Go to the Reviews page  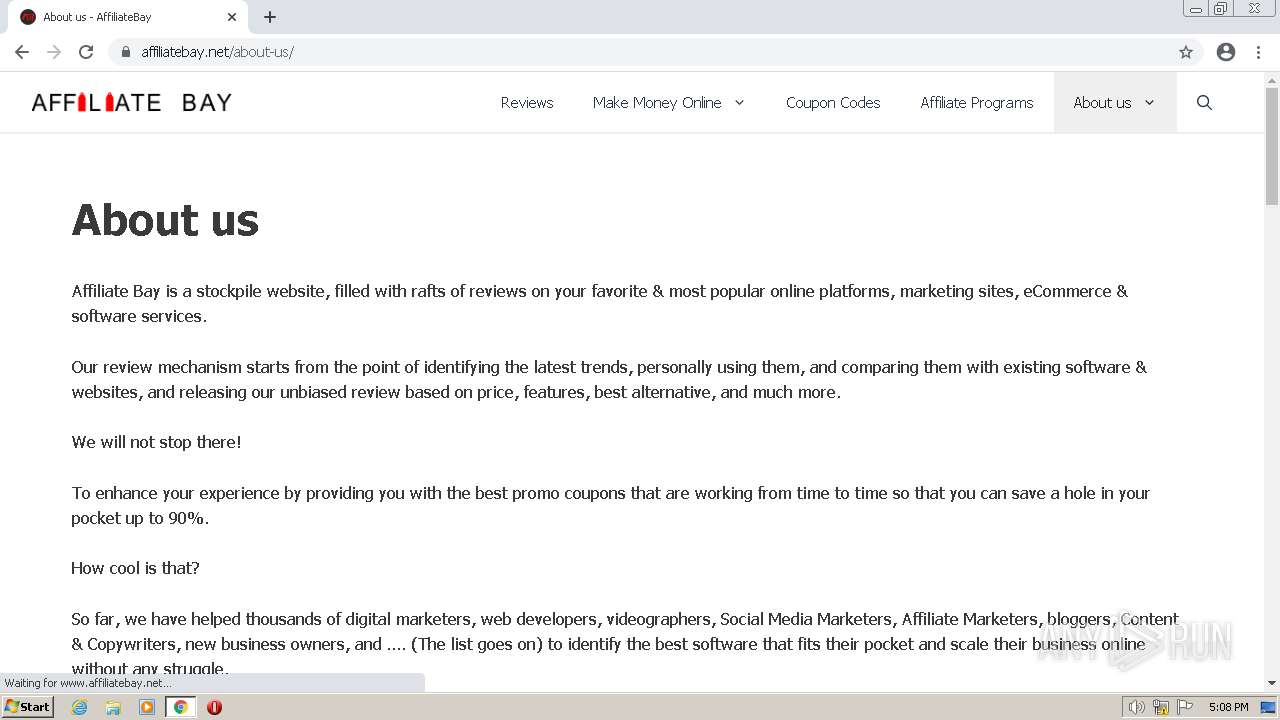coord(527,102)
